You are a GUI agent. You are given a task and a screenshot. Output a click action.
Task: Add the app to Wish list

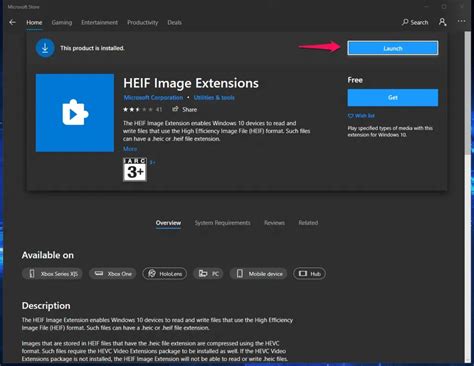361,116
